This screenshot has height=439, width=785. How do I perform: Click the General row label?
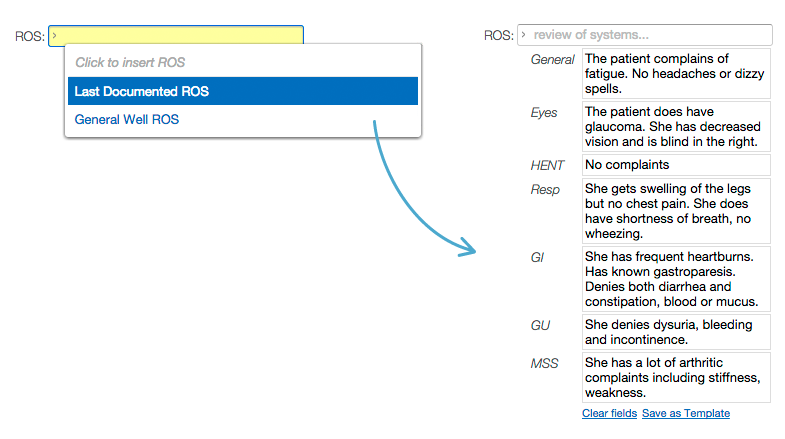pos(552,60)
